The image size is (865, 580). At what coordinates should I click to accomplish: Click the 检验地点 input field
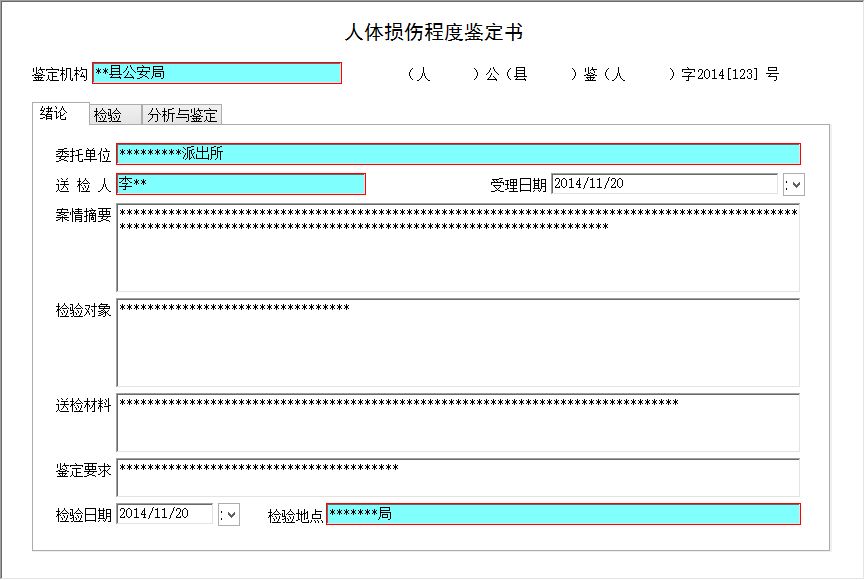tap(563, 514)
